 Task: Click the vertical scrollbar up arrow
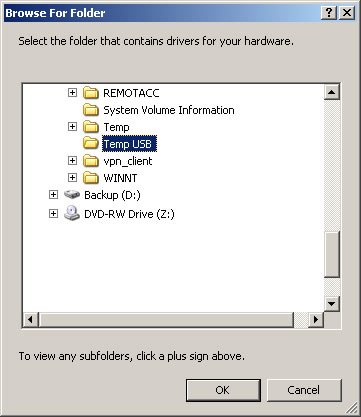(332, 92)
